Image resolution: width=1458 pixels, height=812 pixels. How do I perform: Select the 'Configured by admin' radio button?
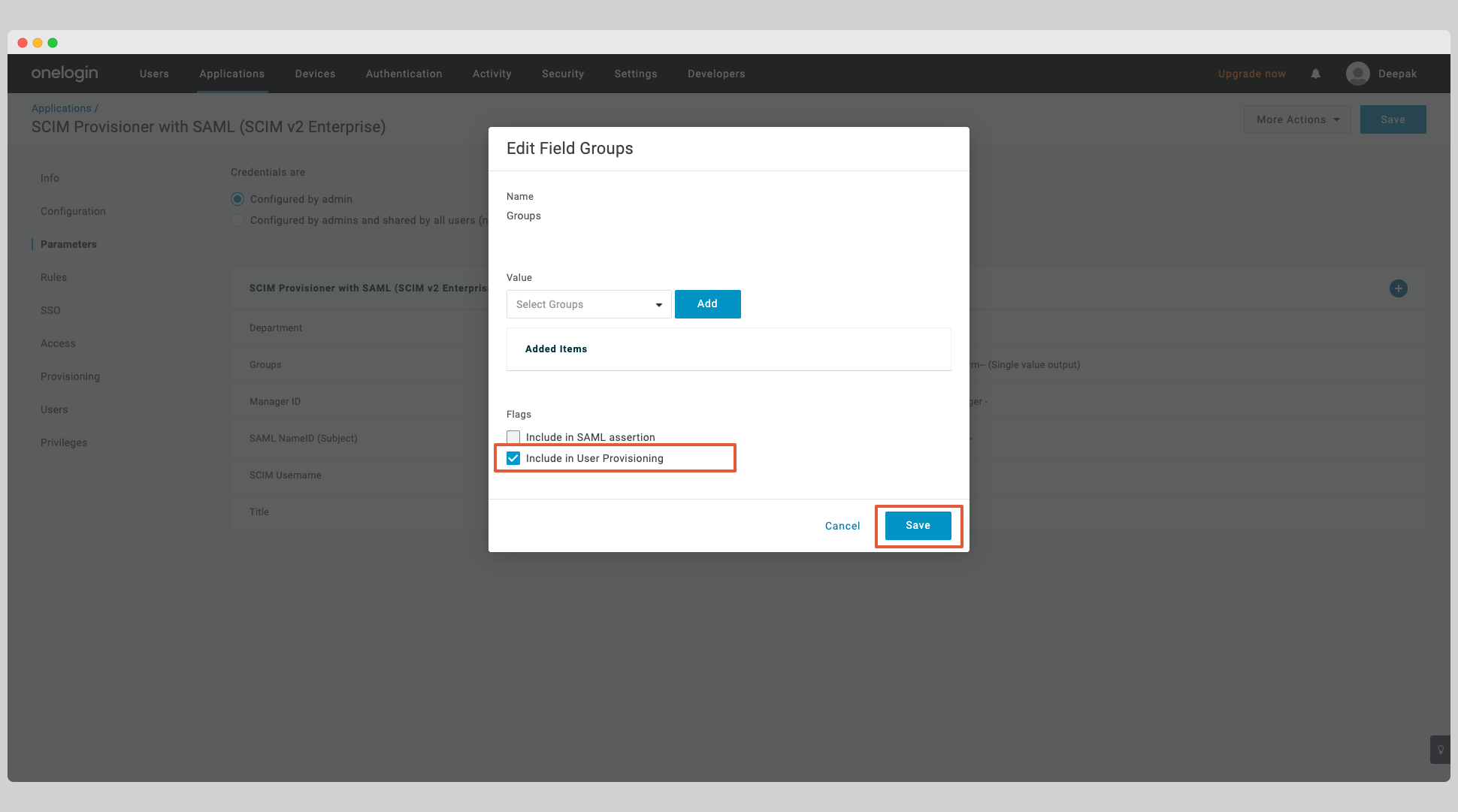pyautogui.click(x=237, y=199)
